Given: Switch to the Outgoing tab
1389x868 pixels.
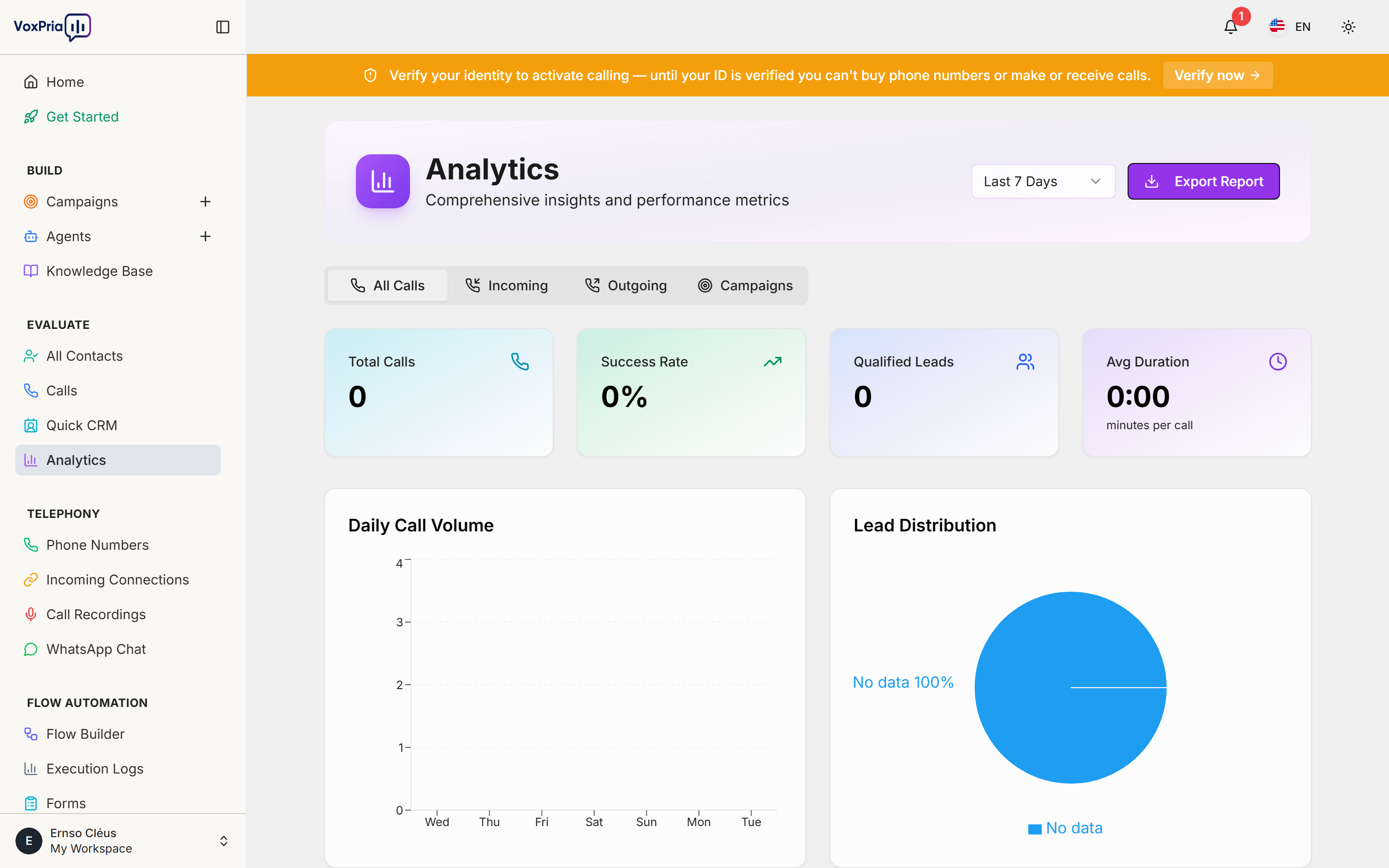Looking at the screenshot, I should pos(626,285).
